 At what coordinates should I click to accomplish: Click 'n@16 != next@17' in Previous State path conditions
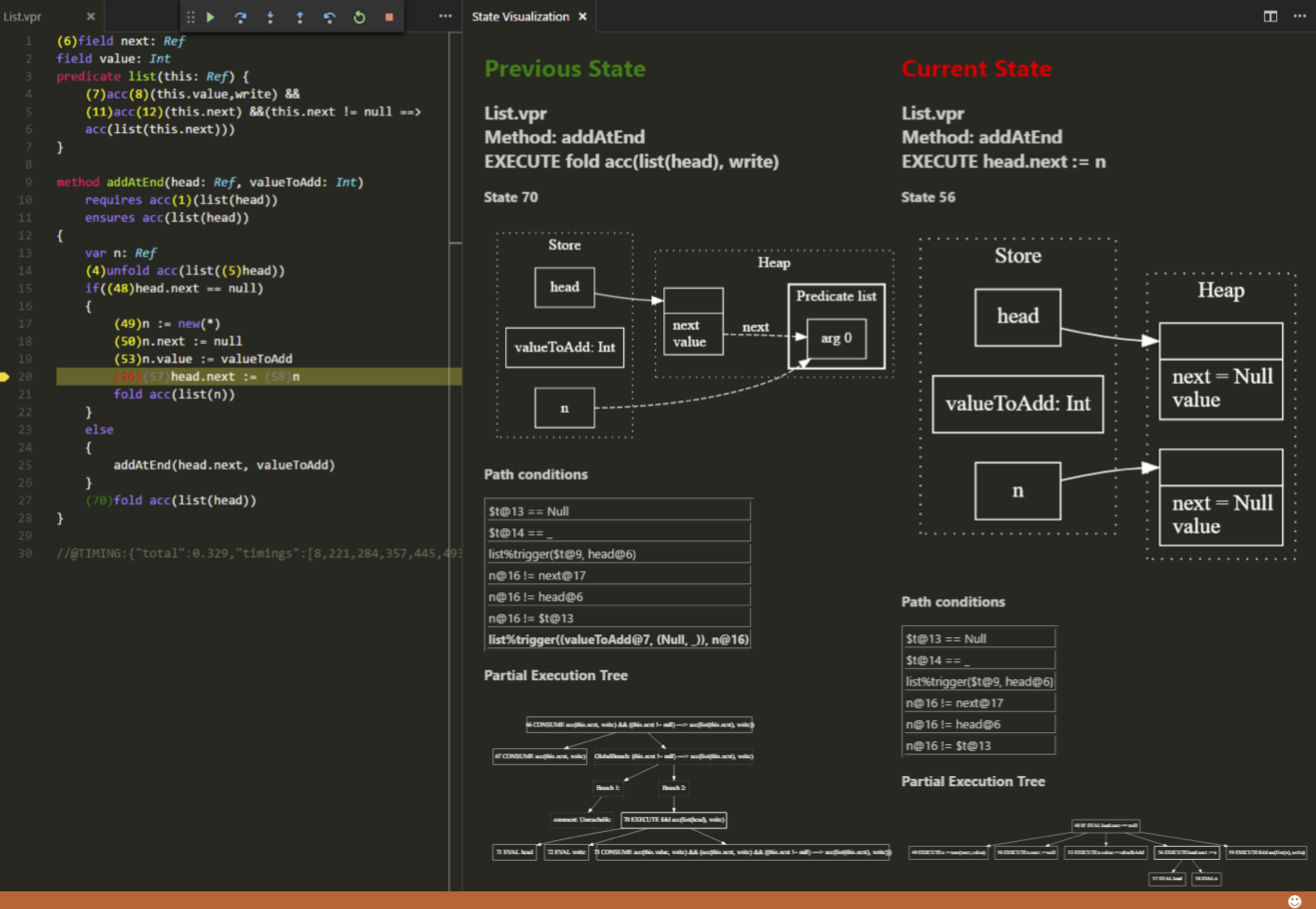click(x=618, y=575)
